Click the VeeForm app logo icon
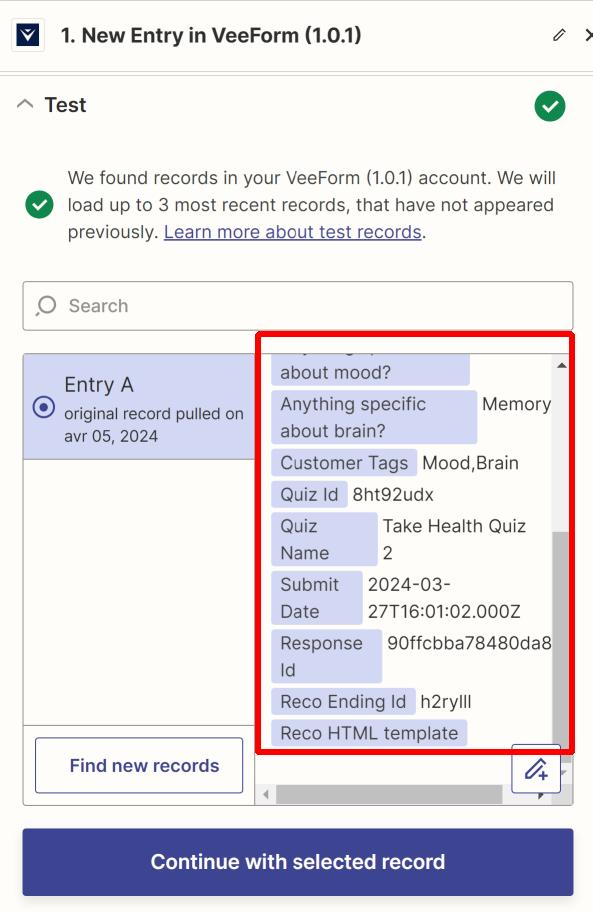The width and height of the screenshot is (593, 913). point(28,36)
